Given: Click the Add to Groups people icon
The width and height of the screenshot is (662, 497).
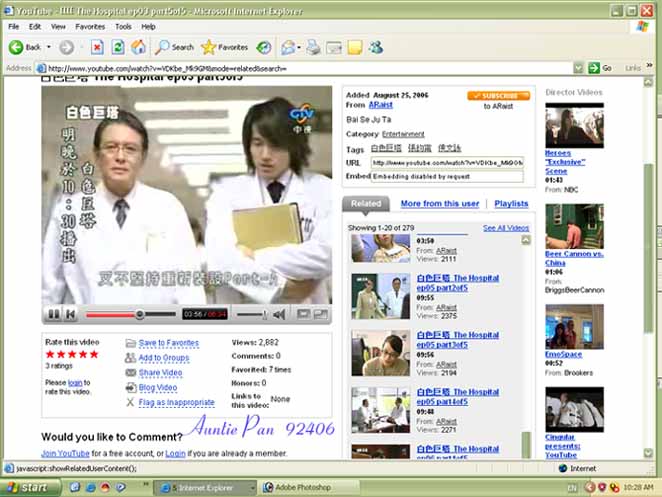Looking at the screenshot, I should (x=130, y=358).
